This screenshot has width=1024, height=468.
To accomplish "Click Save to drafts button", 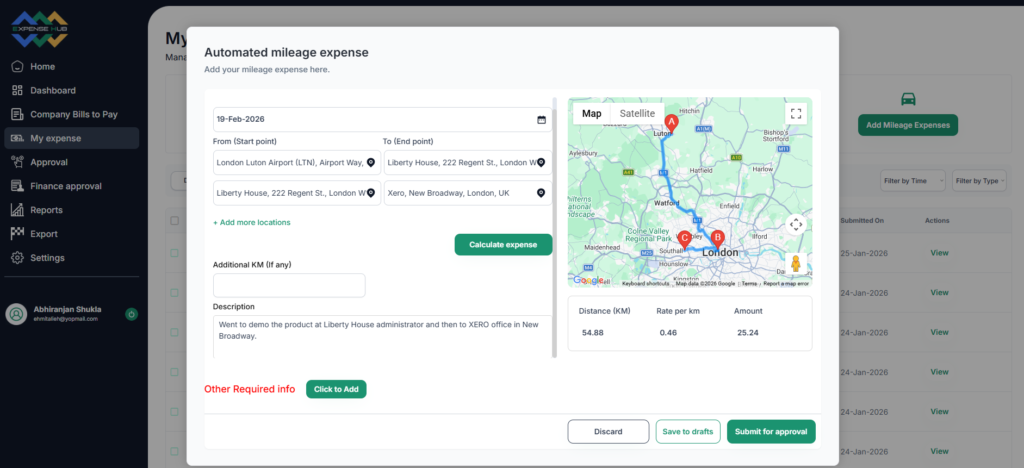I will coord(688,431).
